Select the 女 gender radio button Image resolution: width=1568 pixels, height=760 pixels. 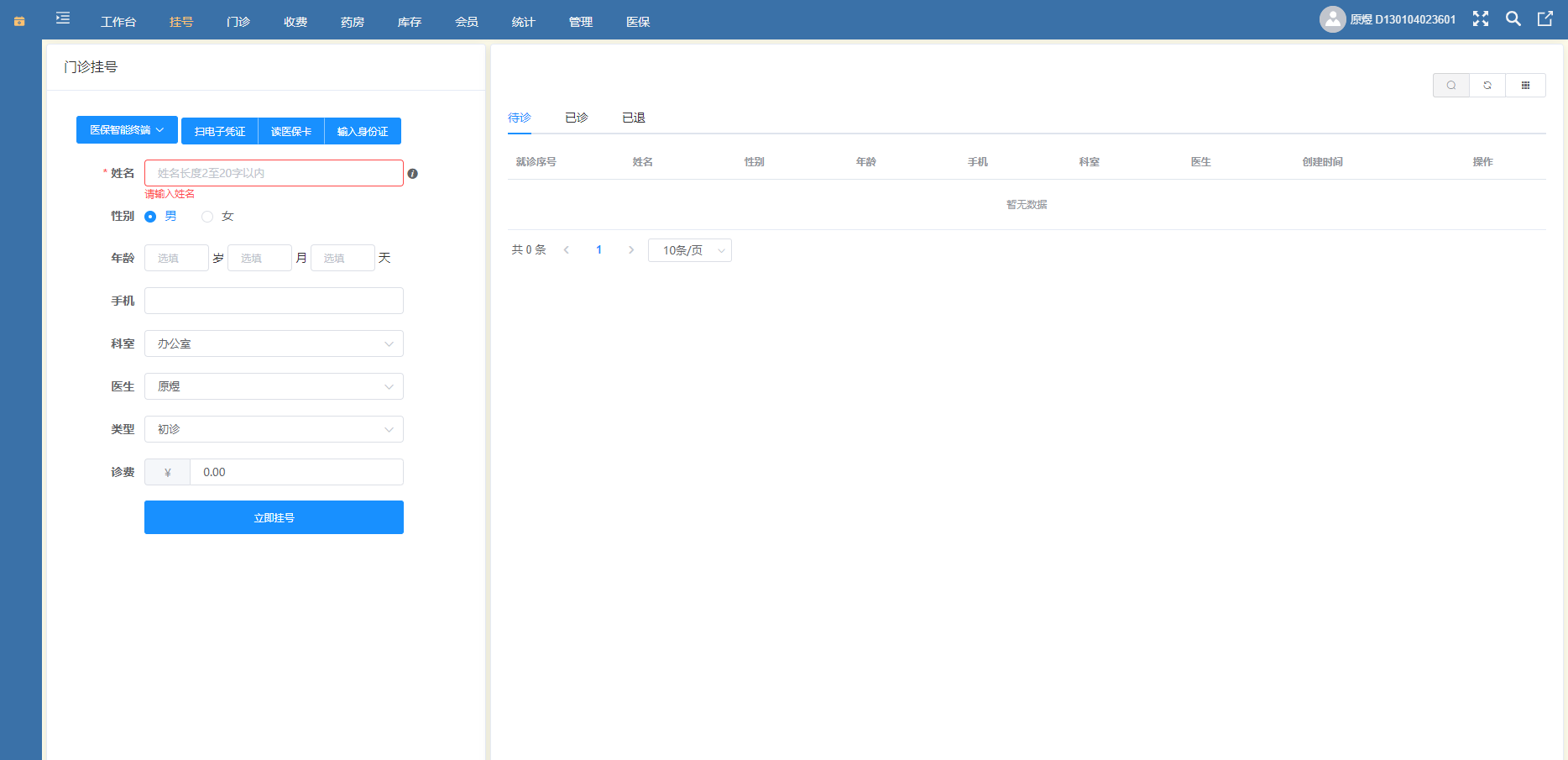(x=207, y=216)
